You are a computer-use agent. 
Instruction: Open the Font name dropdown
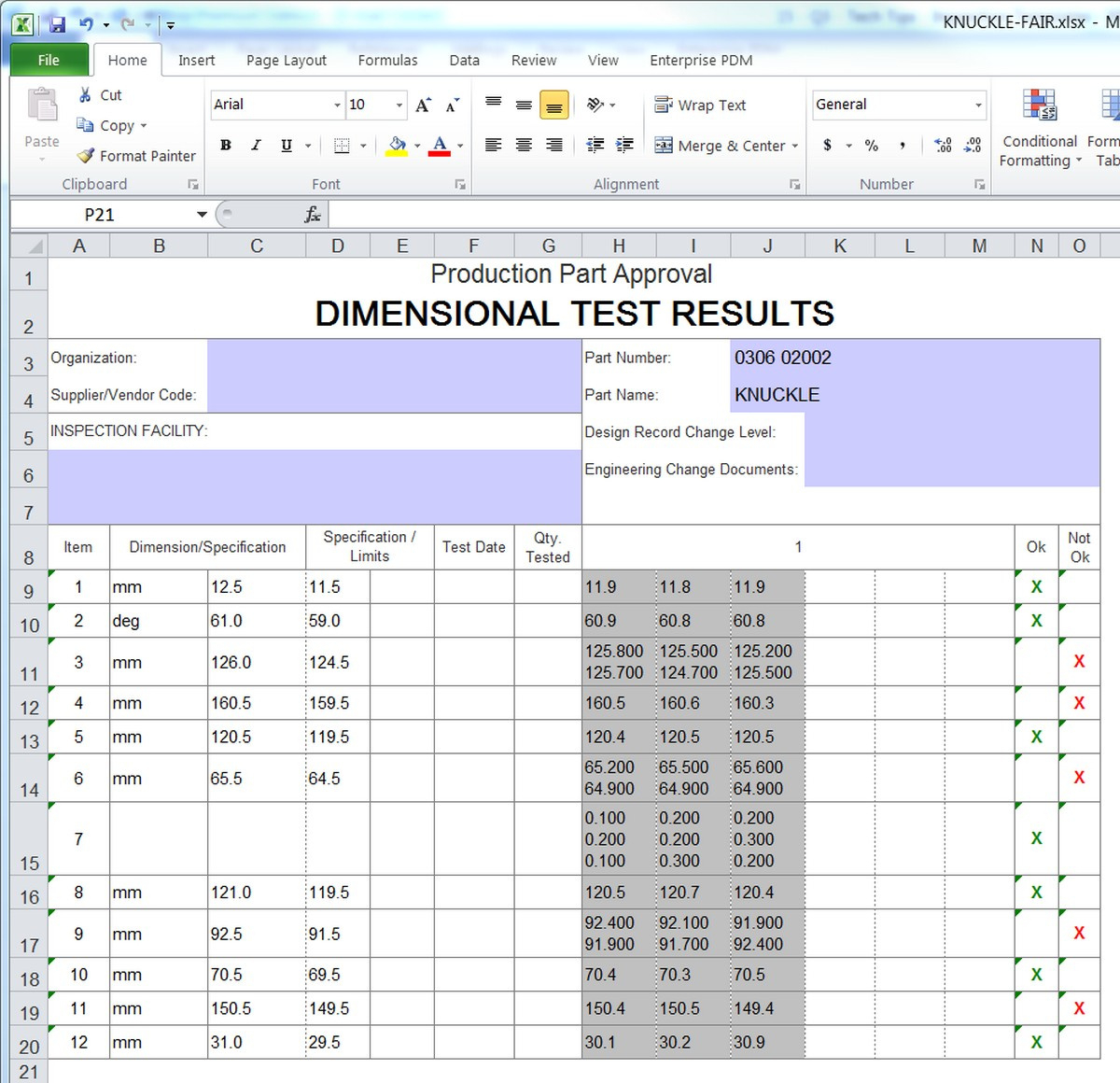coord(338,105)
